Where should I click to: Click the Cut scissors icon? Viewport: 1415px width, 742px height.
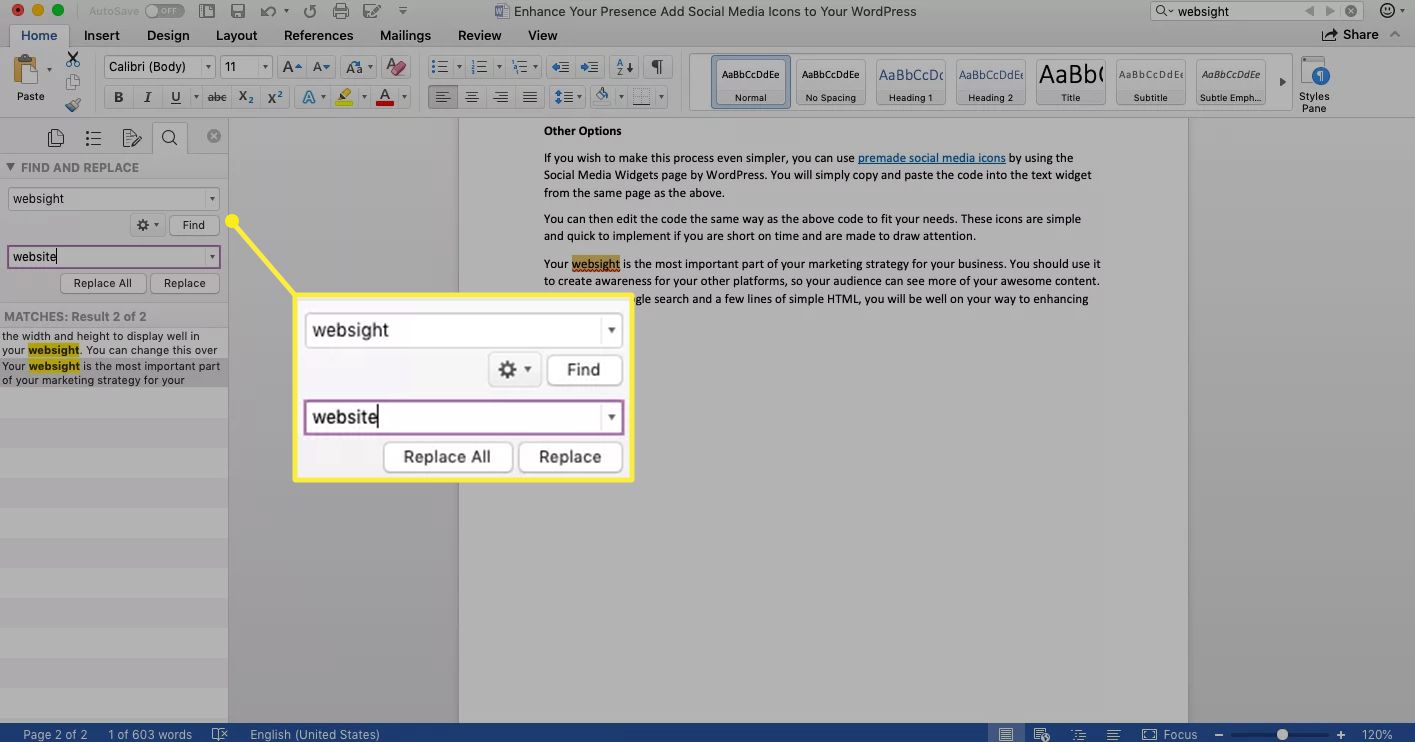click(72, 60)
